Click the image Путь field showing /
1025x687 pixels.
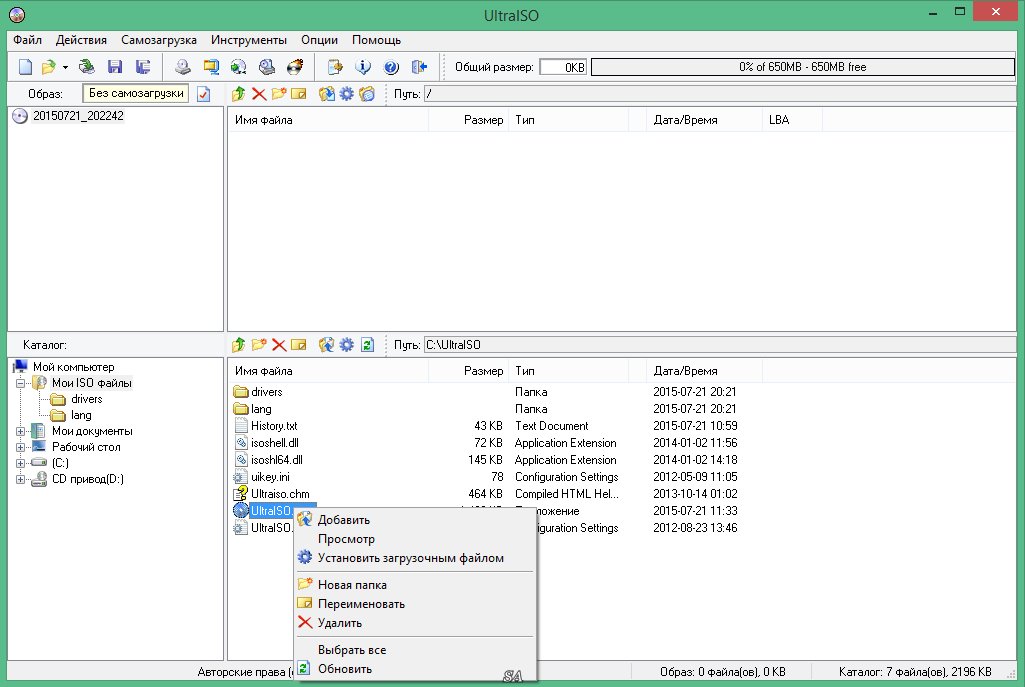point(720,94)
